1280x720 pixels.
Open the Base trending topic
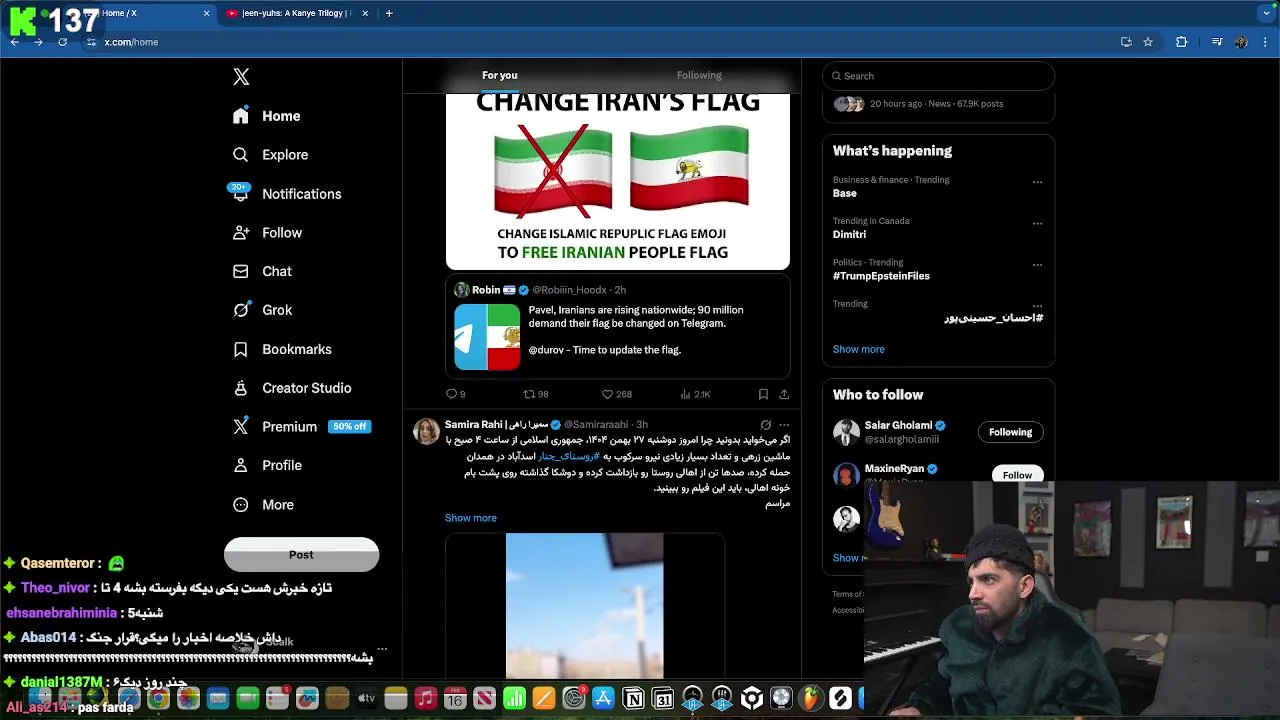(845, 193)
